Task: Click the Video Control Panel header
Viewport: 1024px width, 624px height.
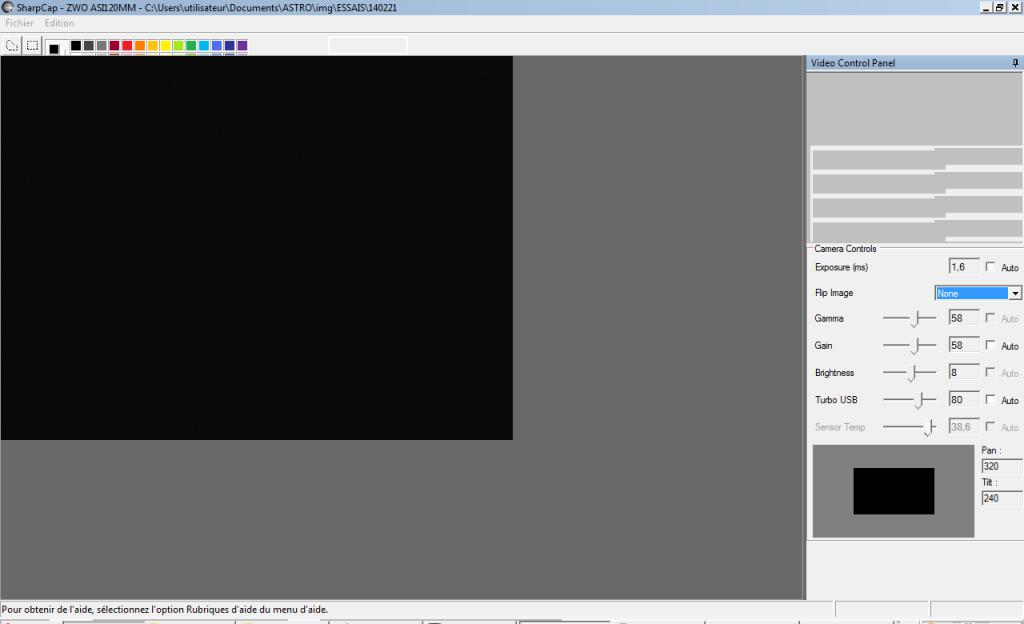Action: click(x=914, y=63)
